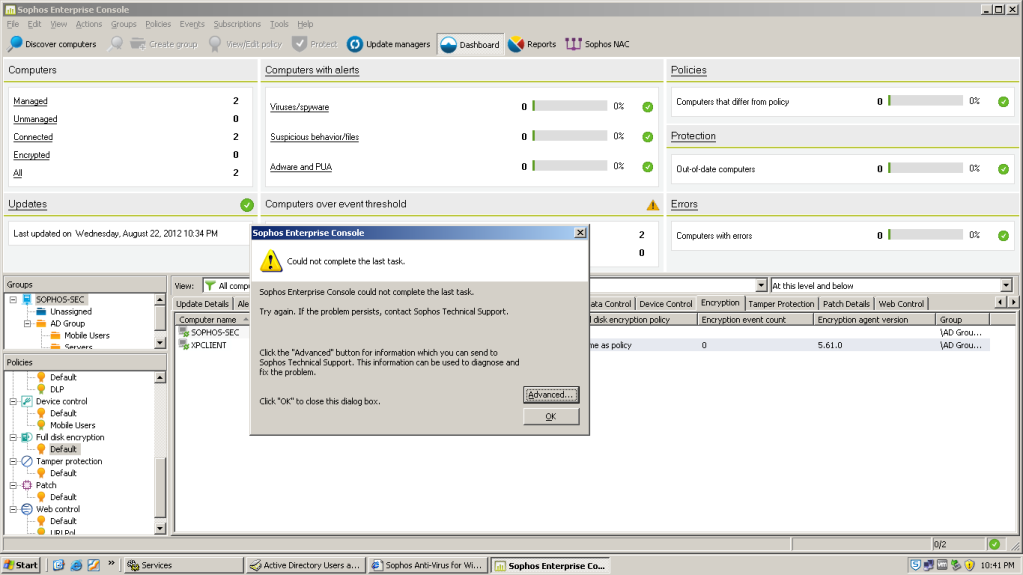Switch to the Device Control tab

pyautogui.click(x=665, y=304)
